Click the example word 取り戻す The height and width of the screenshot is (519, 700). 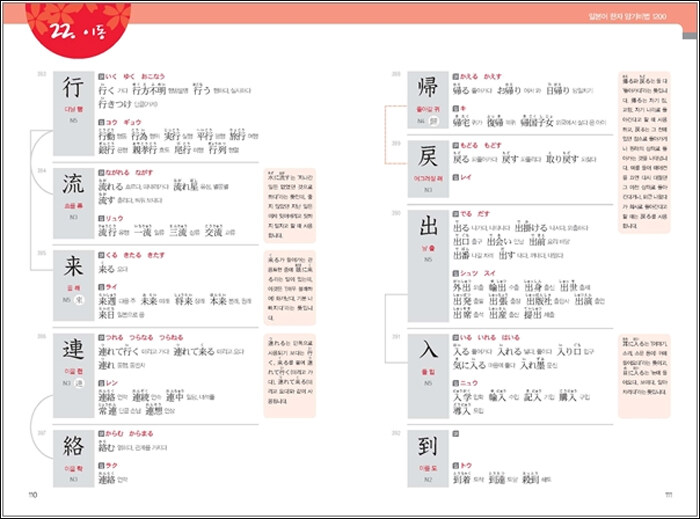click(x=562, y=158)
